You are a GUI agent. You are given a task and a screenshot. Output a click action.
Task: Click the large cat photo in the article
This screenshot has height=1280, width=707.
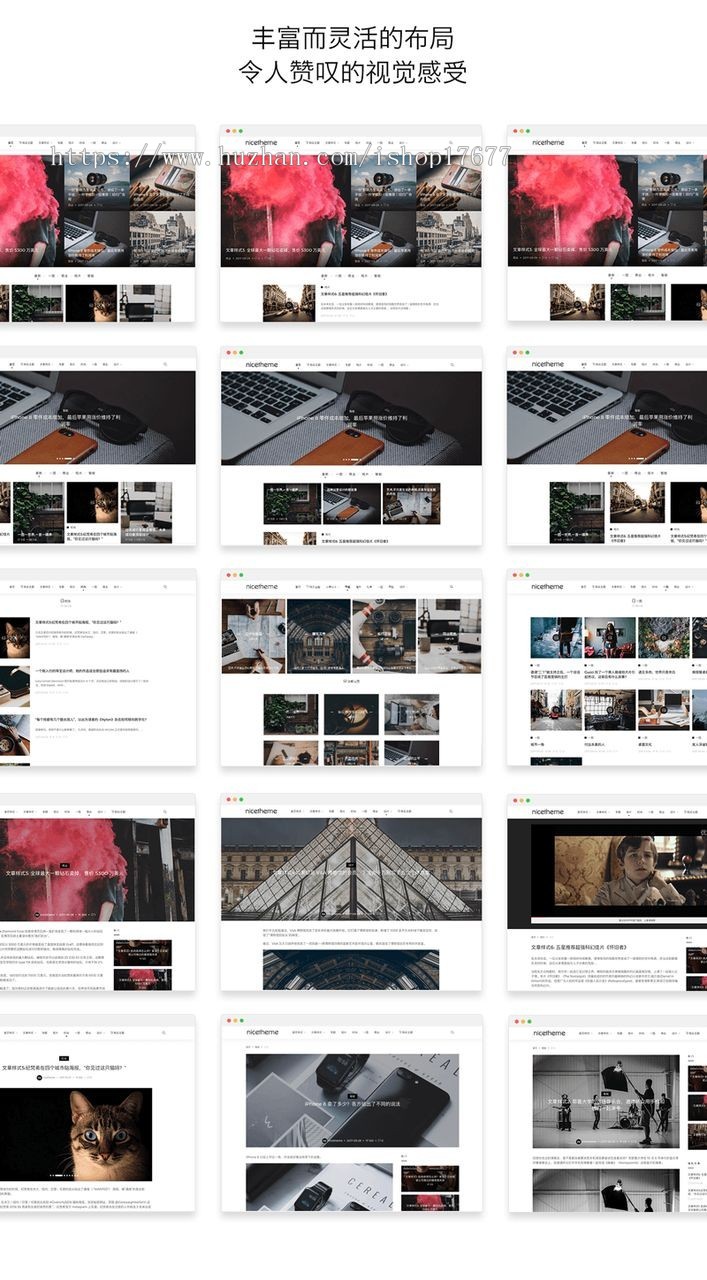[x=77, y=1134]
